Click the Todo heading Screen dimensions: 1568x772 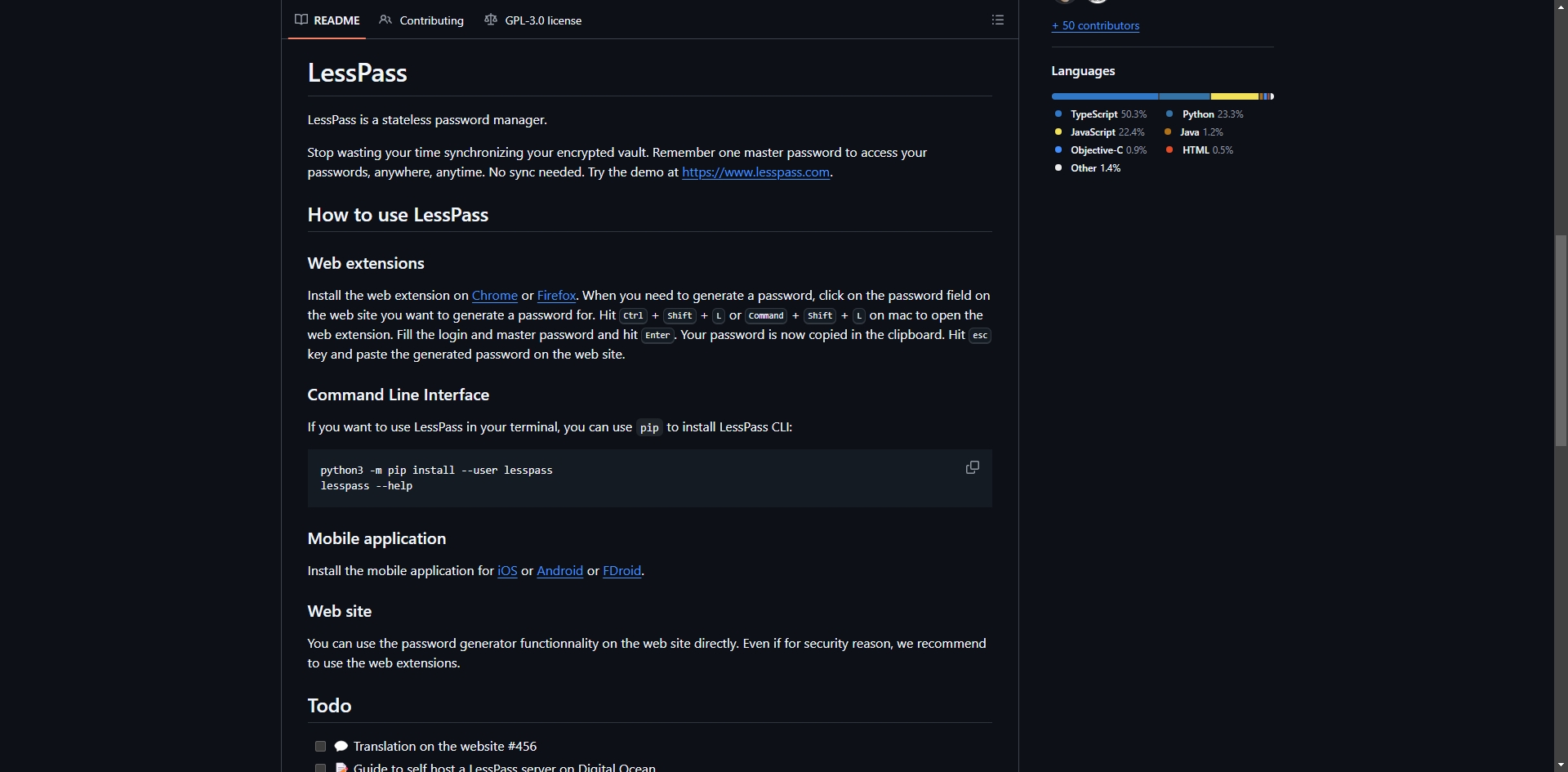tap(329, 706)
